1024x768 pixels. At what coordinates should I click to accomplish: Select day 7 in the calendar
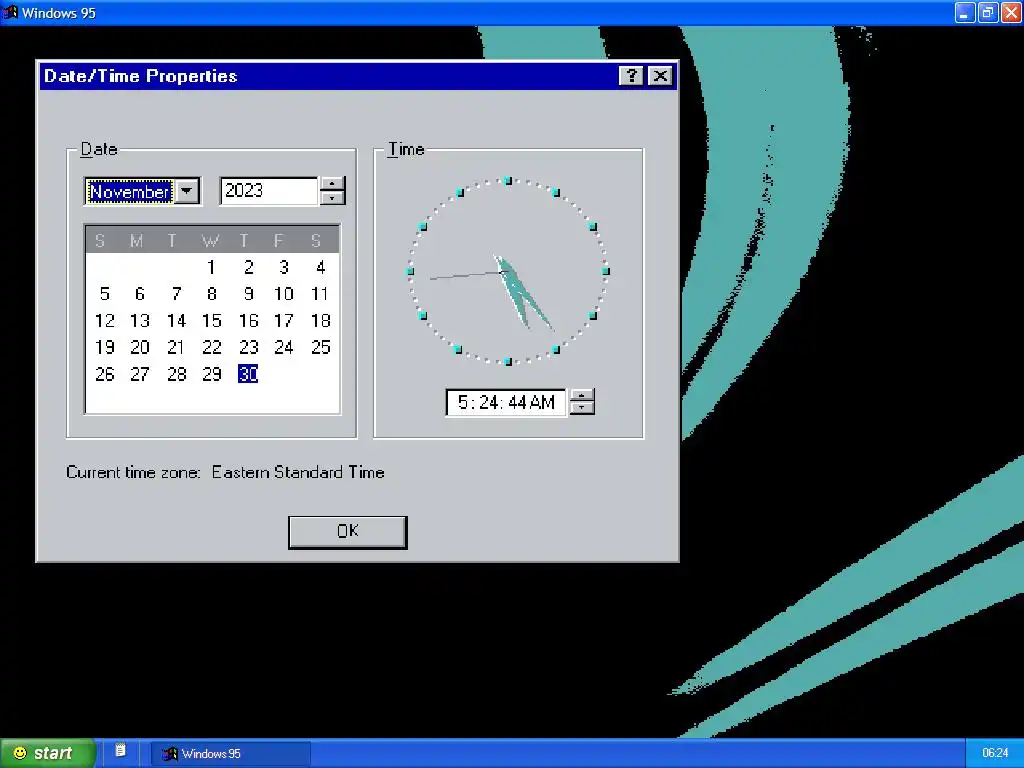click(176, 294)
